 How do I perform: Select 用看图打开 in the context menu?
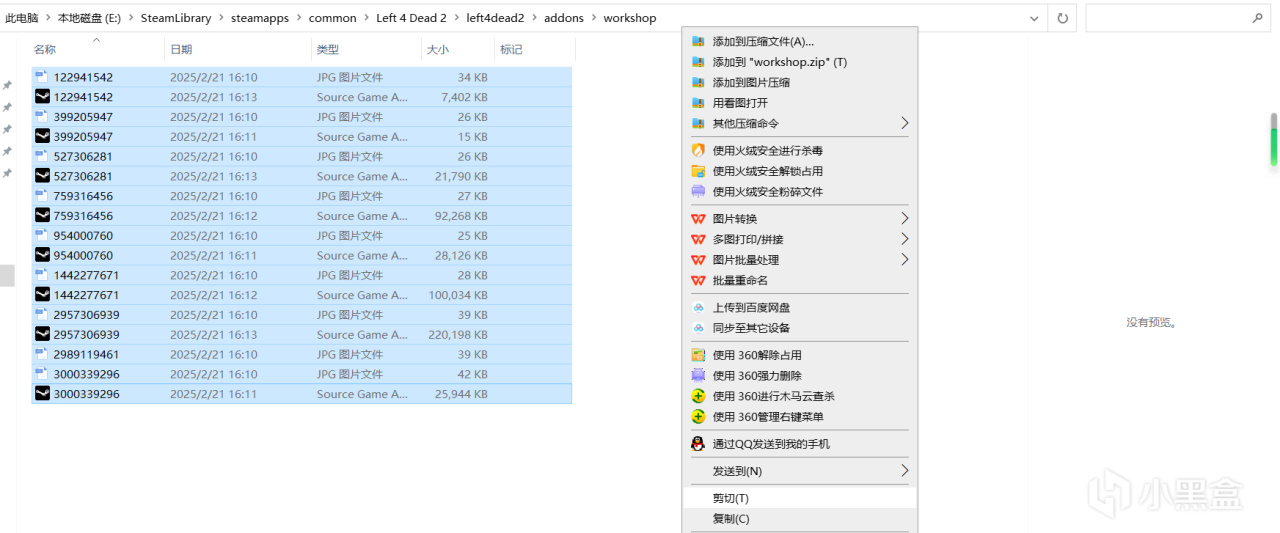(799, 103)
